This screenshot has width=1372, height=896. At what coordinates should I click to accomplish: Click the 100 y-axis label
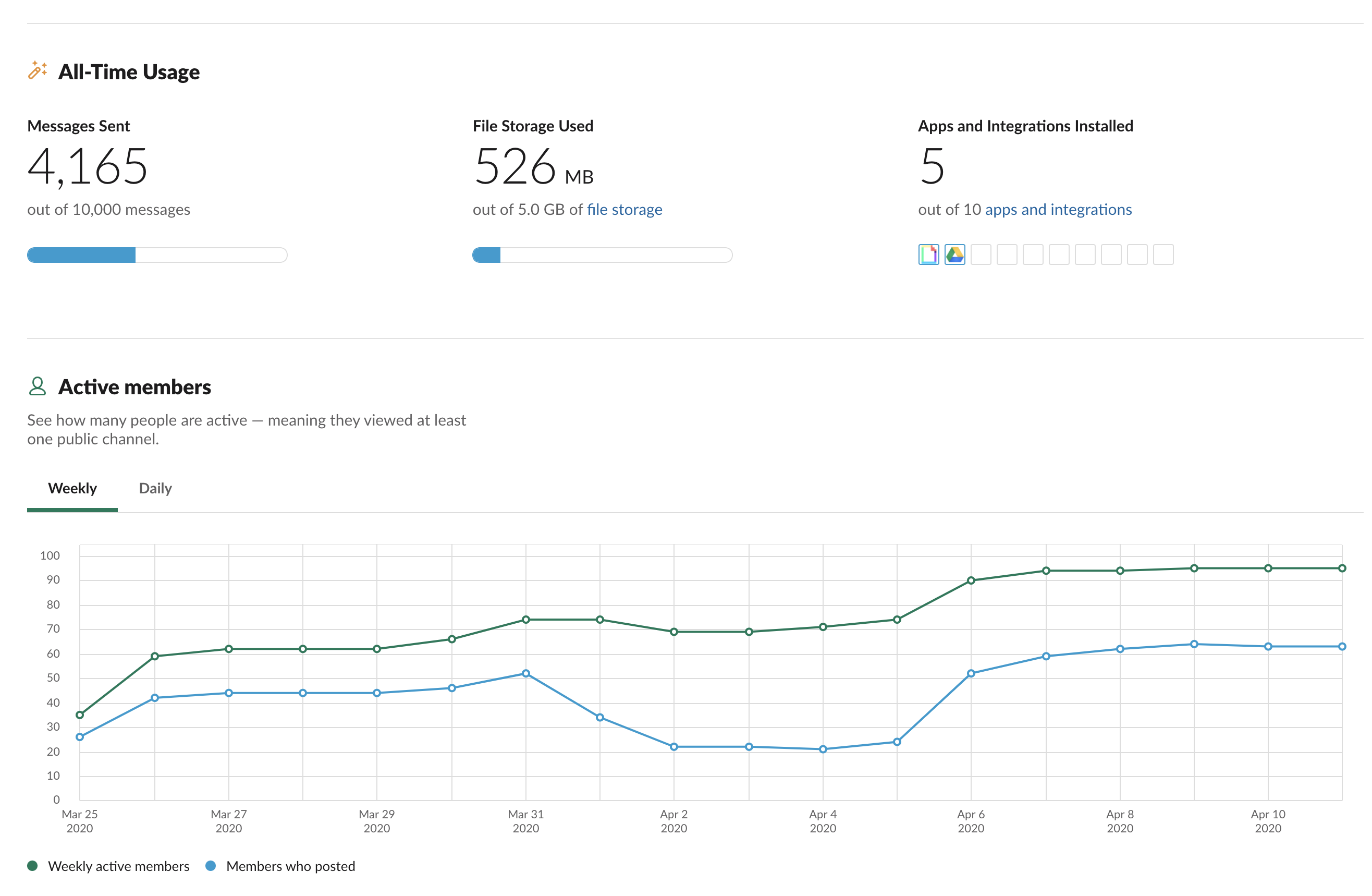click(x=50, y=555)
